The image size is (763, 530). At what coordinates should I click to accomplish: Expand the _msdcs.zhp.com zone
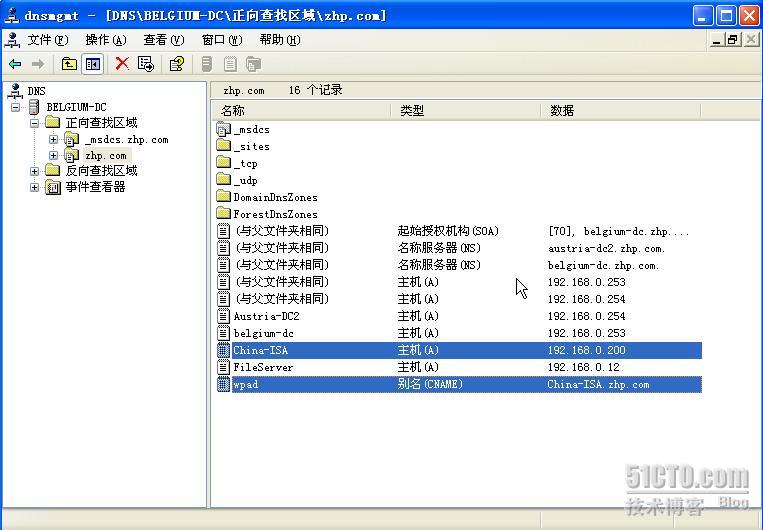pyautogui.click(x=53, y=139)
